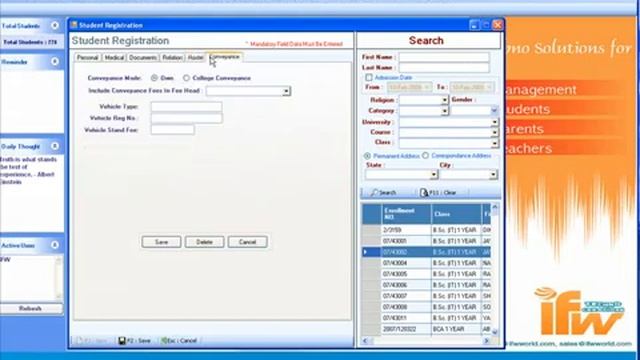Select row with enrollment 07/43001
The height and width of the screenshot is (360, 640).
427,241
